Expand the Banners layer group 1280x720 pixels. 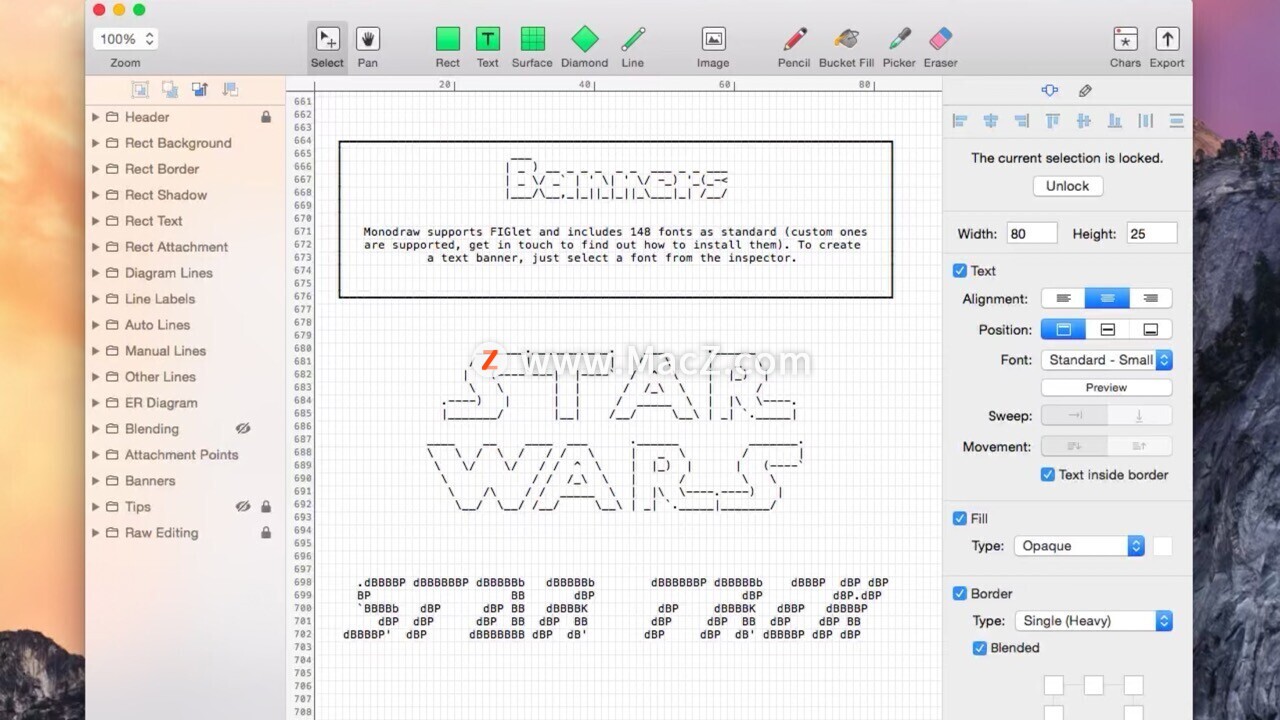point(96,481)
